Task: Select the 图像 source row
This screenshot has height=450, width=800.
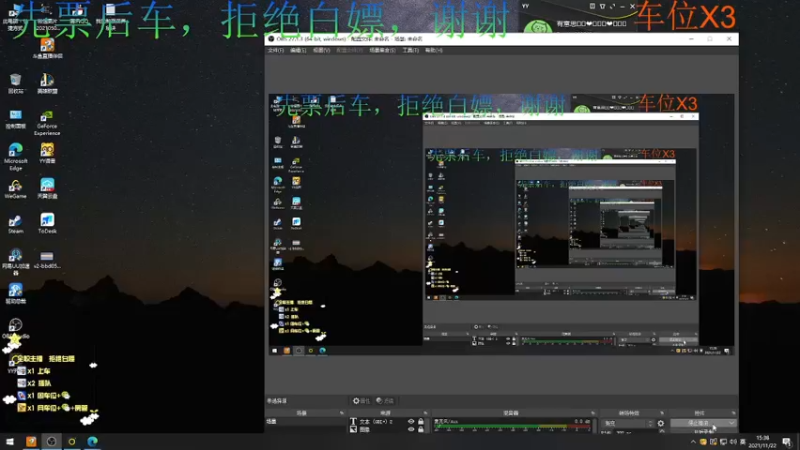Action: tap(388, 429)
